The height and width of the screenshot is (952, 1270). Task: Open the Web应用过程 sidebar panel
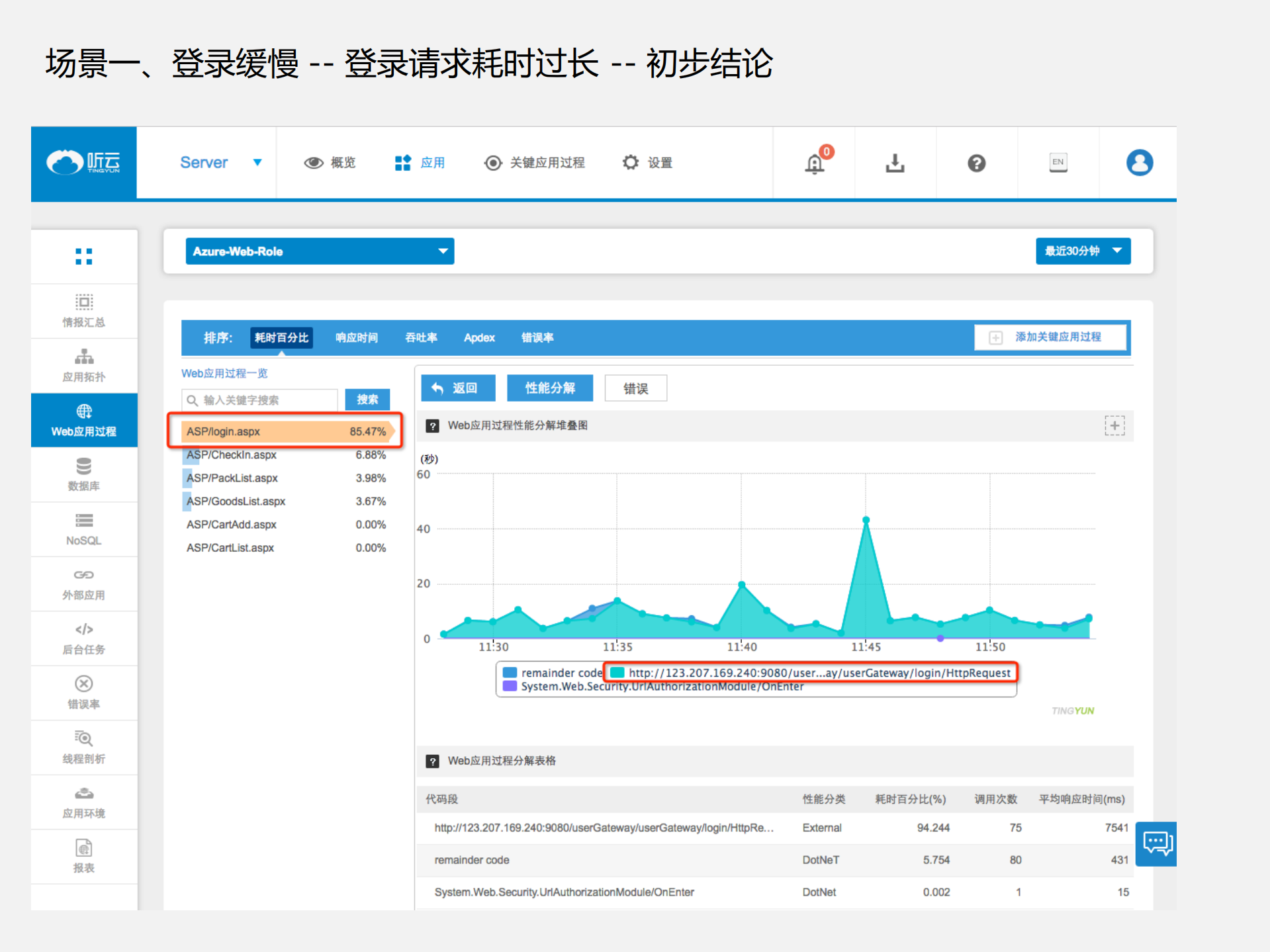(x=83, y=420)
